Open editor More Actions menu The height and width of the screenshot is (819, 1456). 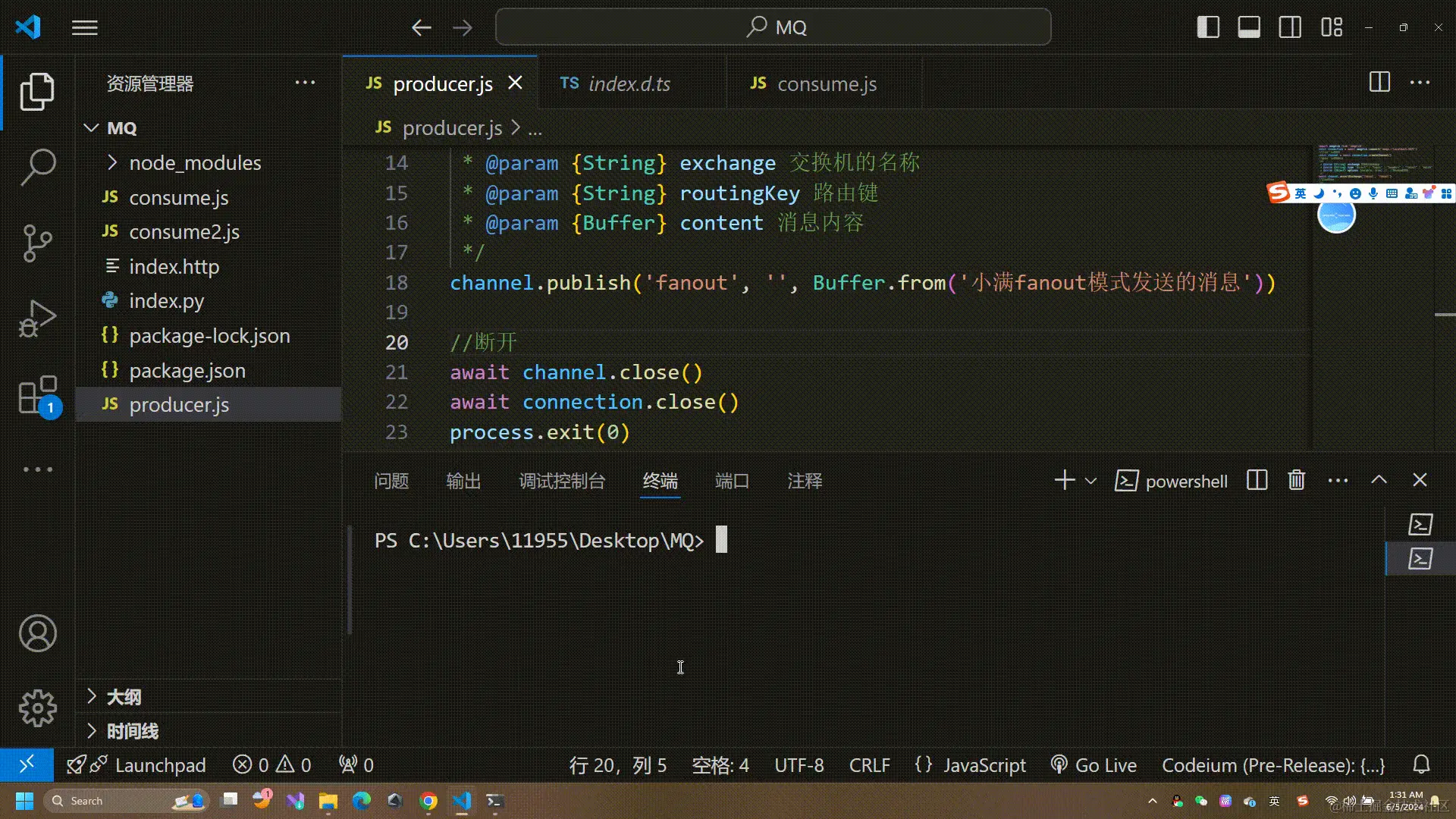(x=1420, y=82)
